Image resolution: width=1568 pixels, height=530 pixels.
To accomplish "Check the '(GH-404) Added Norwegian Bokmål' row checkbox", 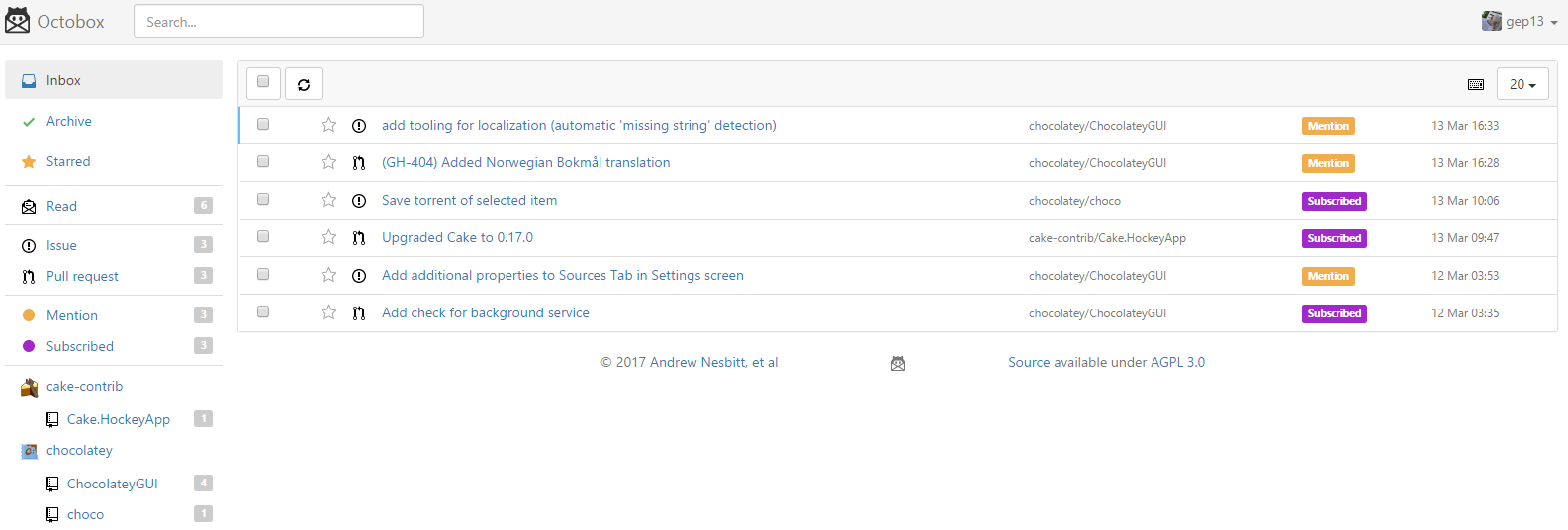I will pos(263,161).
